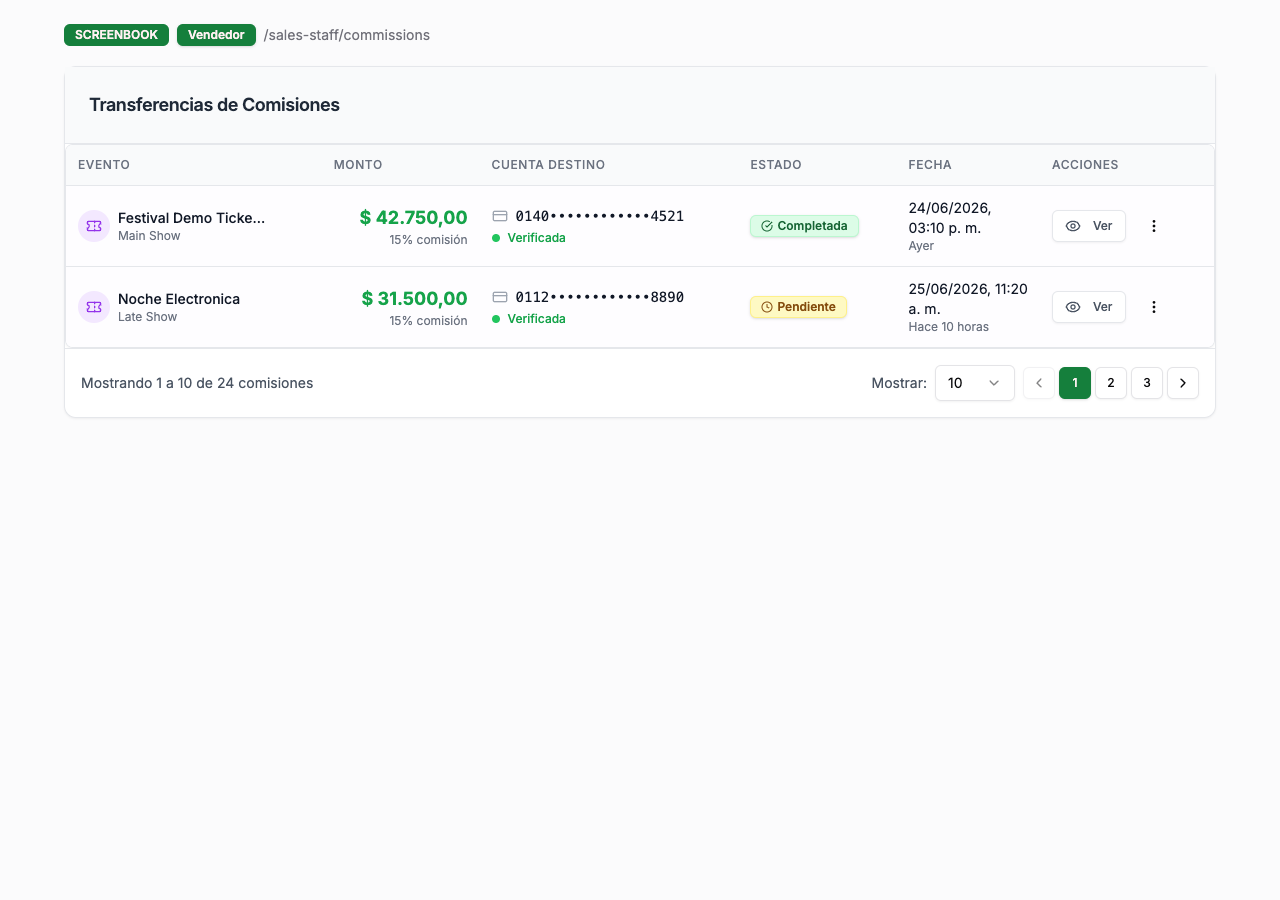Select page 3 in pagination
Image resolution: width=1280 pixels, height=900 pixels.
point(1147,383)
